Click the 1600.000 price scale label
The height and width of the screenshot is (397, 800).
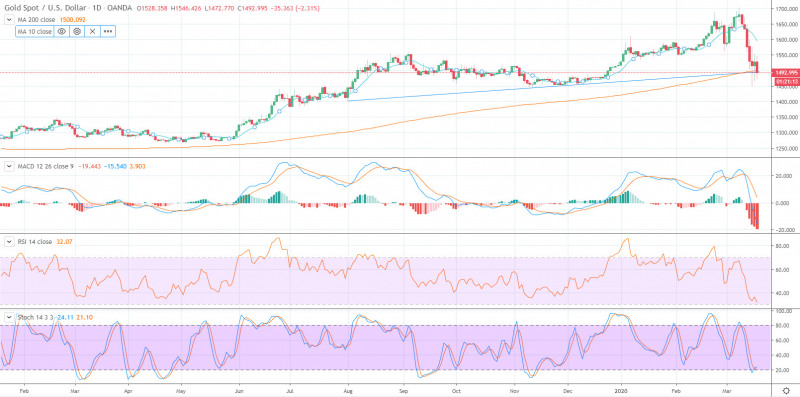(787, 40)
